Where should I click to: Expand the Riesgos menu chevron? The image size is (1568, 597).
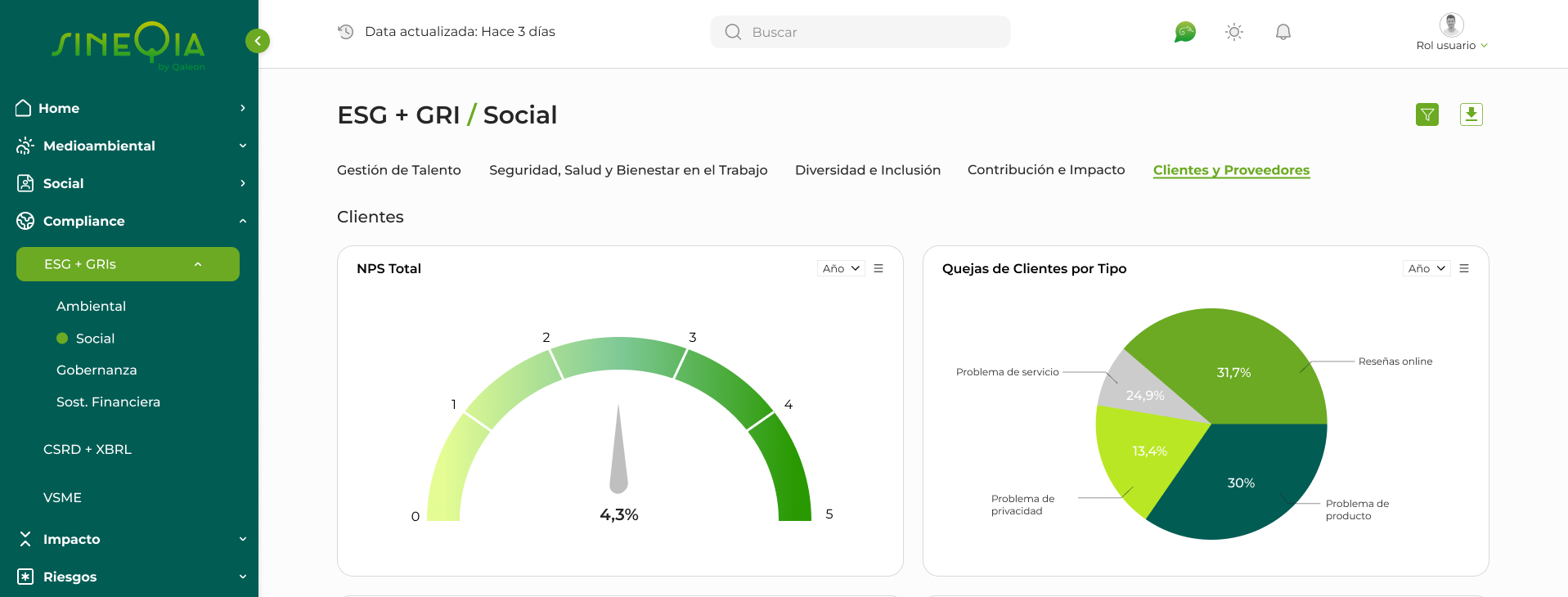243,577
